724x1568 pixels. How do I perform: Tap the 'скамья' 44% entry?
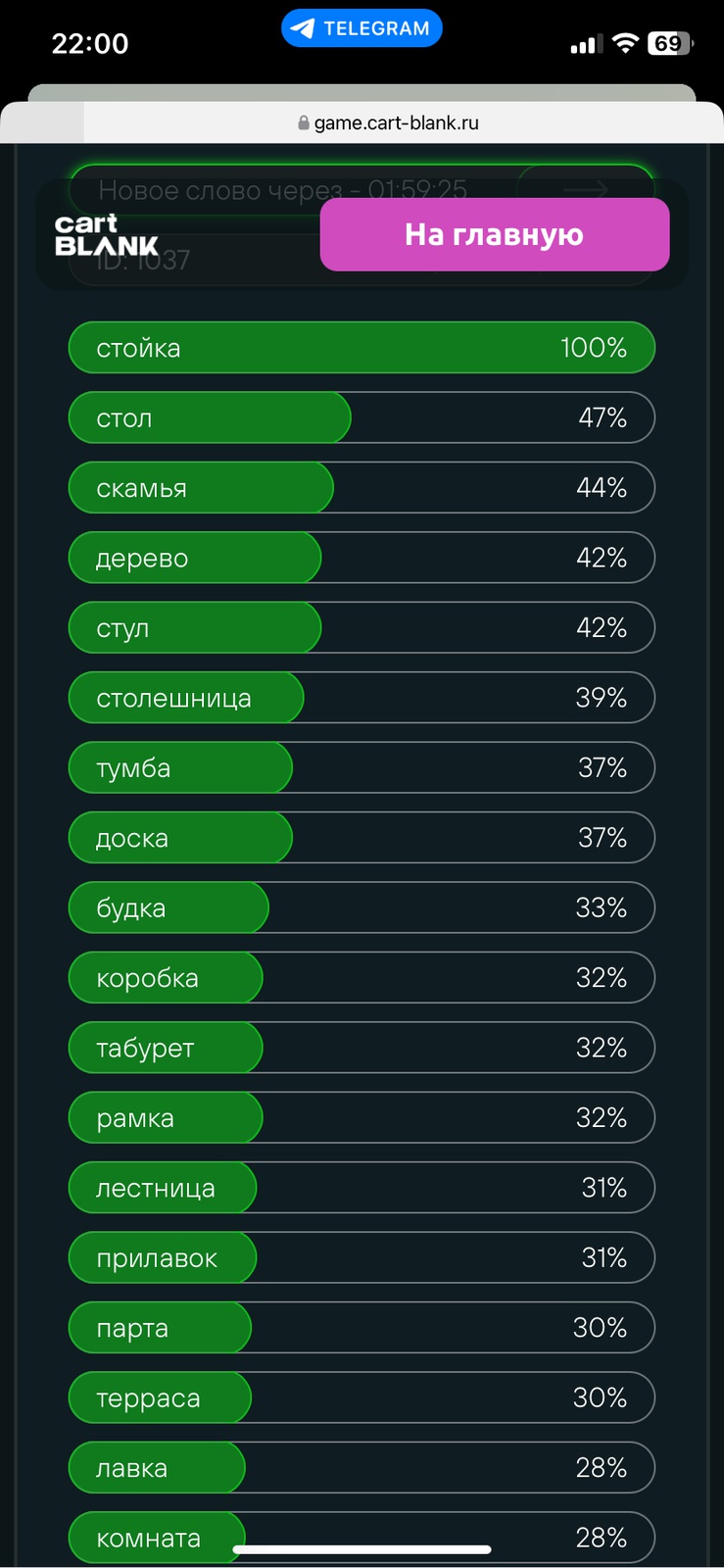(x=362, y=488)
